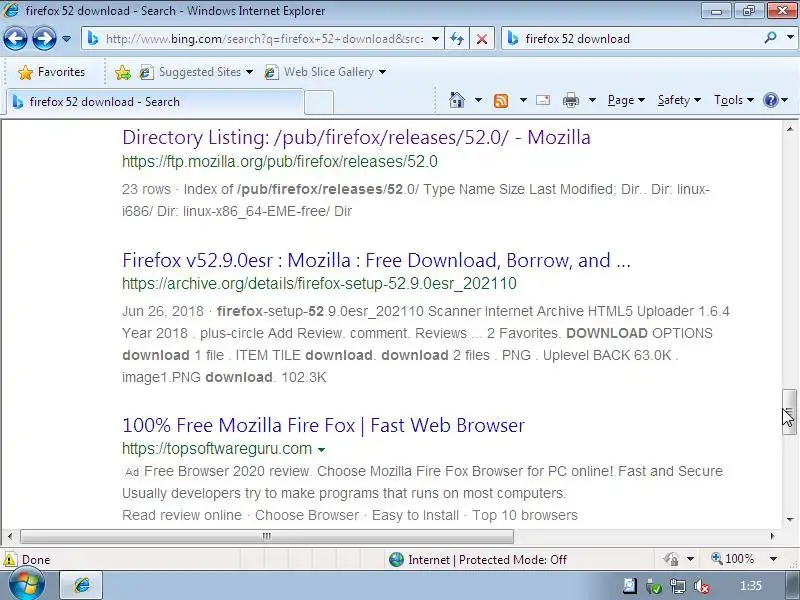Image resolution: width=800 pixels, height=600 pixels.
Task: Open search provider dropdown arrow
Action: (790, 38)
